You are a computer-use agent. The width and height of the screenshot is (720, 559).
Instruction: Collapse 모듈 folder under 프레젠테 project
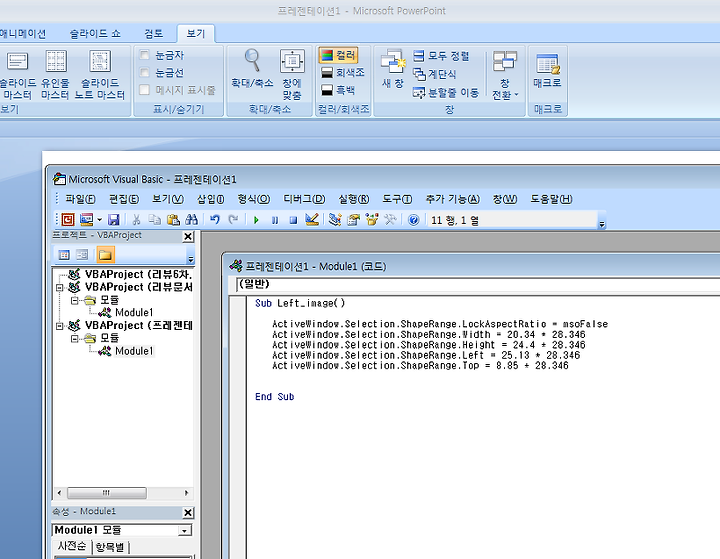[74, 339]
